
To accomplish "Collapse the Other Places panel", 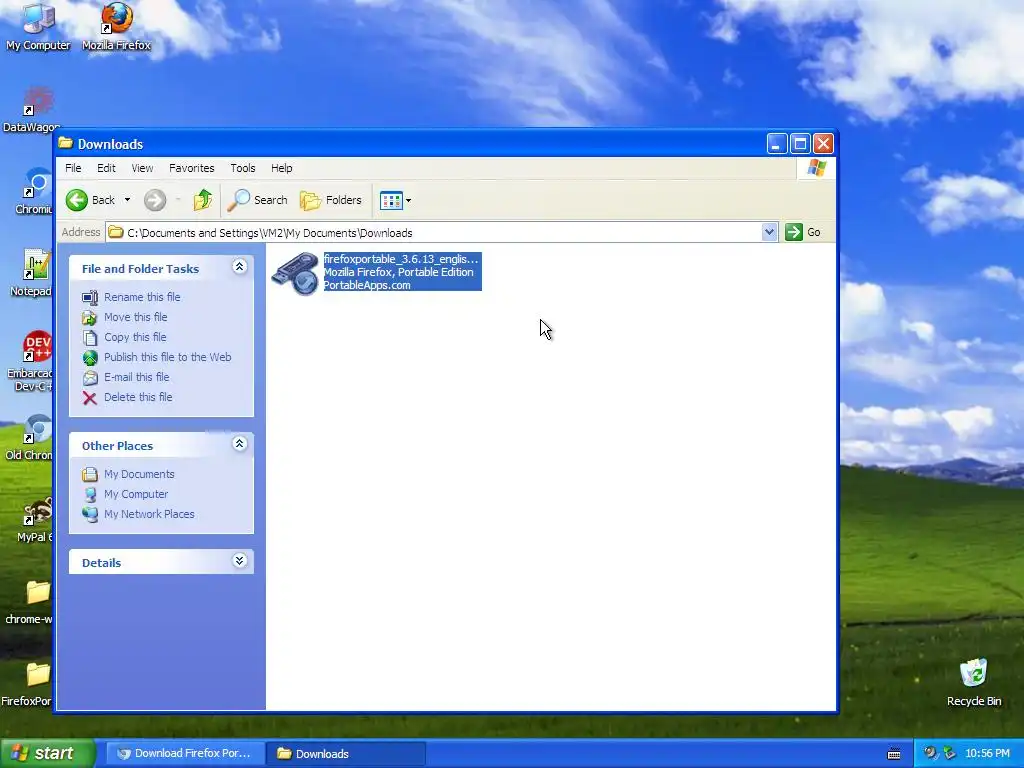I will click(240, 444).
